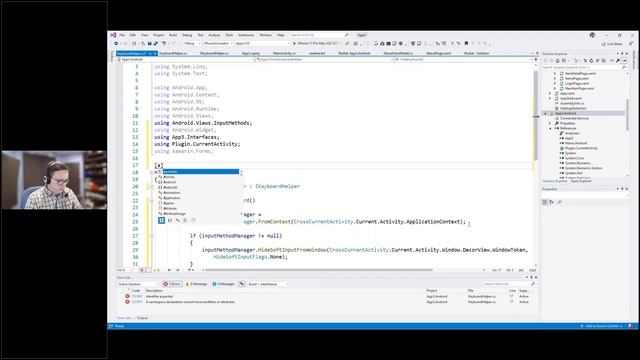Switch to the MainActivity.cs tab
640x360 pixels.
tap(284, 53)
